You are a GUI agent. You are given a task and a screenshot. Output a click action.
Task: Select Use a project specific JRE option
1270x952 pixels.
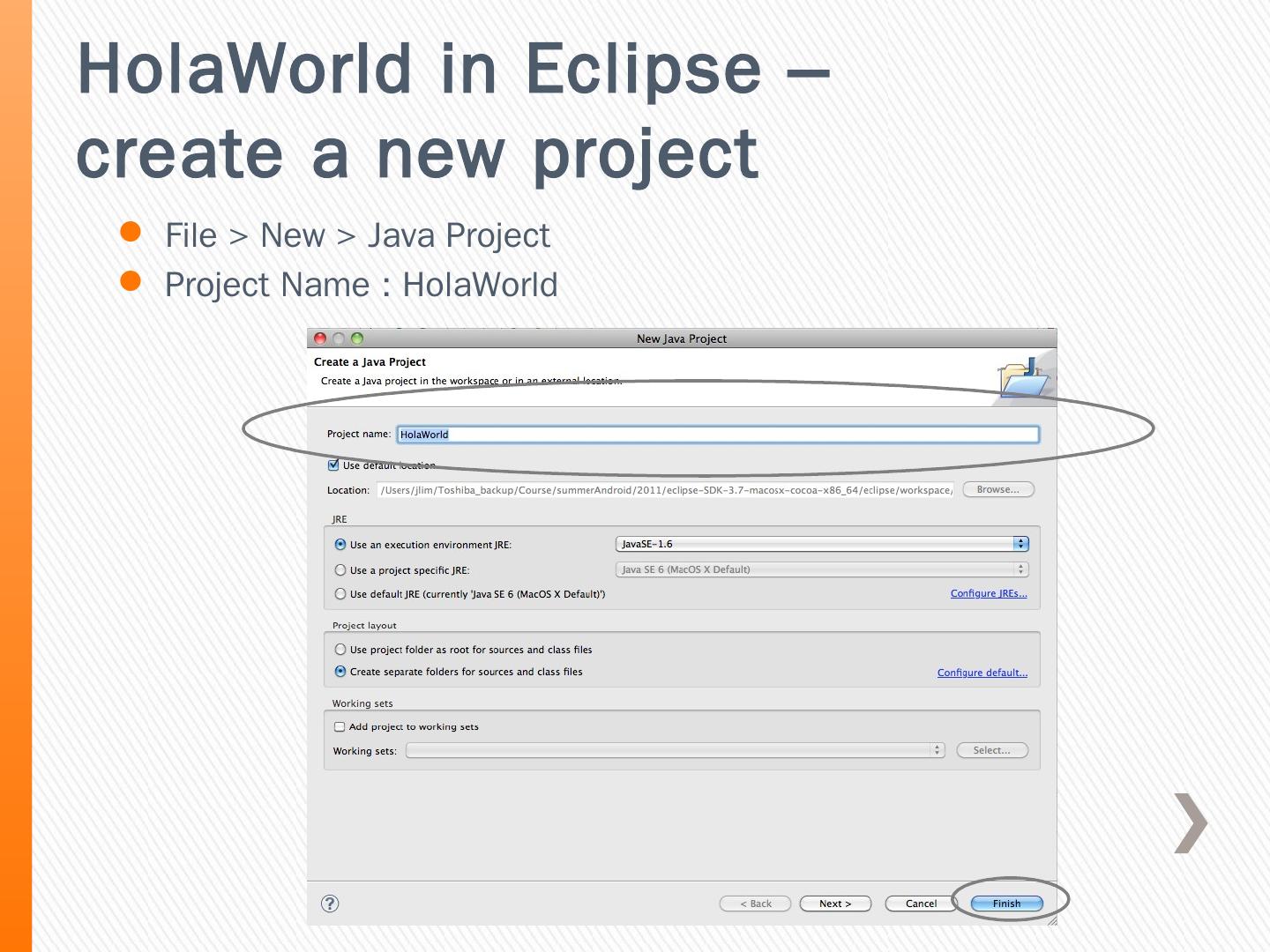[x=340, y=570]
